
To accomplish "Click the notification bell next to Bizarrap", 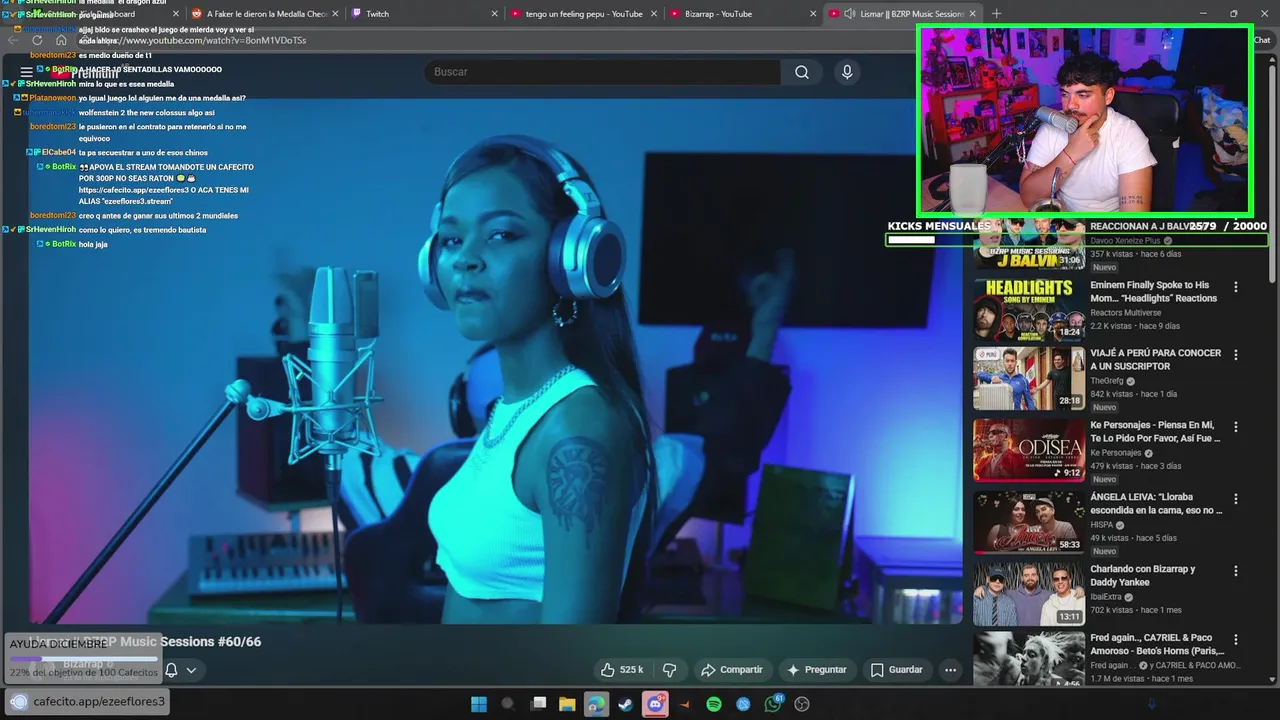I will point(171,670).
